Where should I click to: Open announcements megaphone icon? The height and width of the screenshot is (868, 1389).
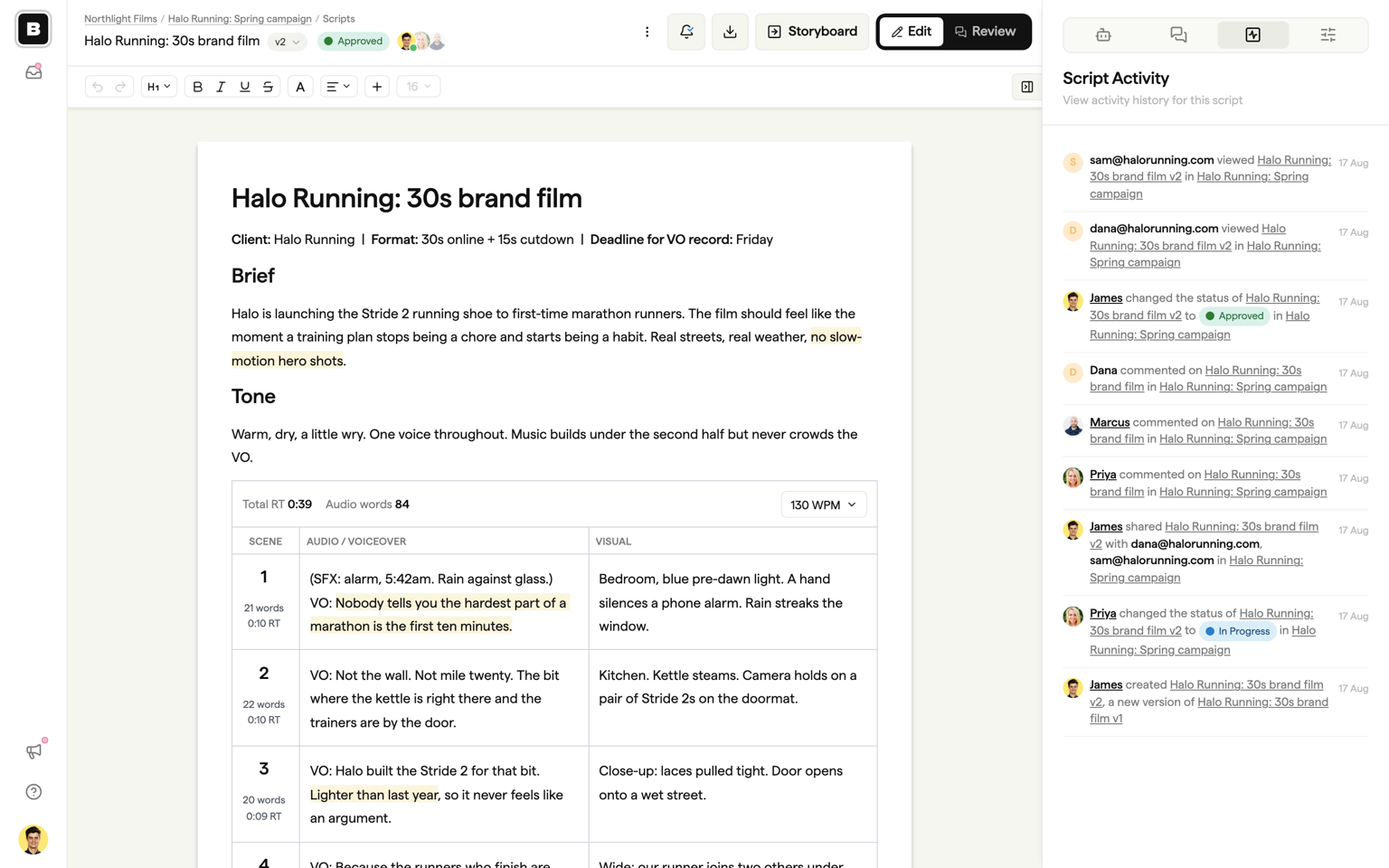[x=33, y=751]
